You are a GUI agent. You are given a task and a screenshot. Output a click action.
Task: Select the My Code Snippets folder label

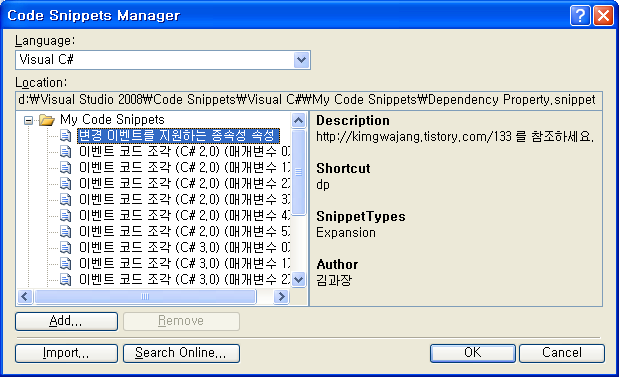pos(112,120)
